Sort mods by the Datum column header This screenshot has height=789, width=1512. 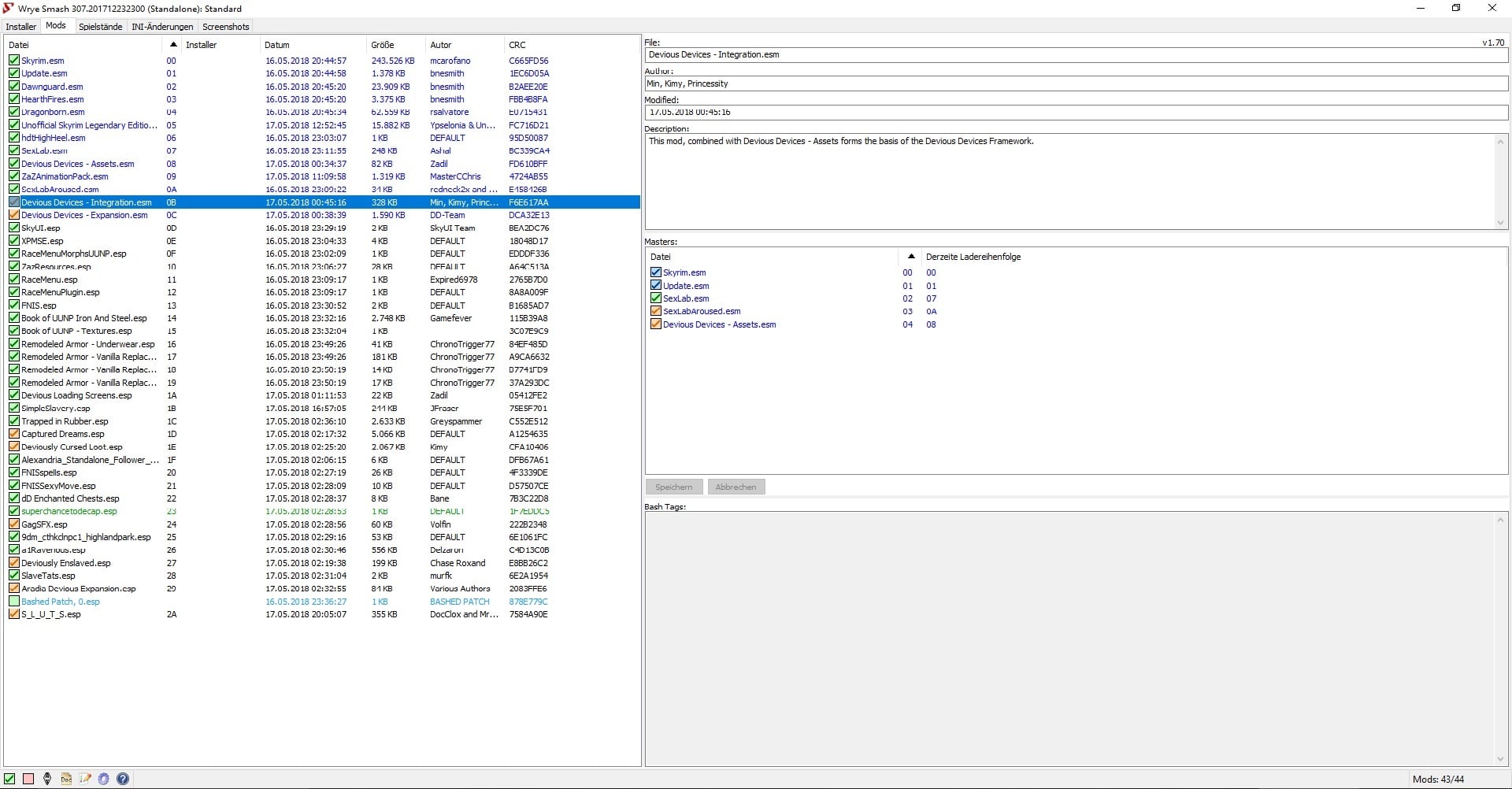pyautogui.click(x=313, y=45)
